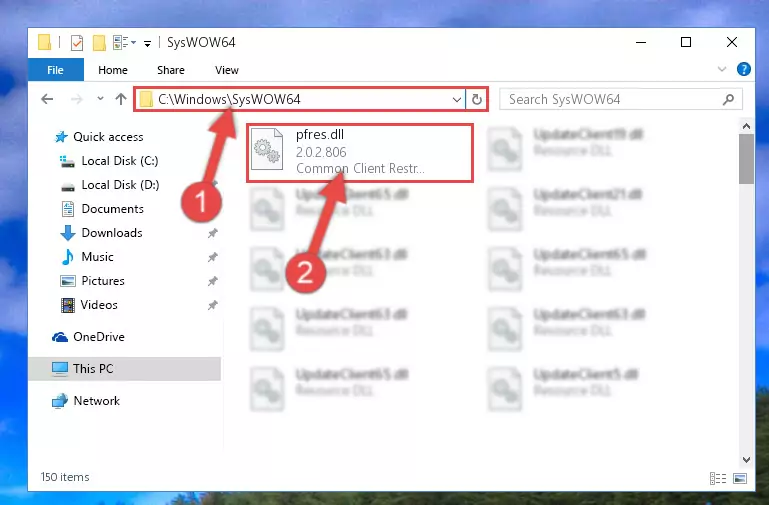The width and height of the screenshot is (769, 505).
Task: Go up one folder level
Action: point(121,99)
